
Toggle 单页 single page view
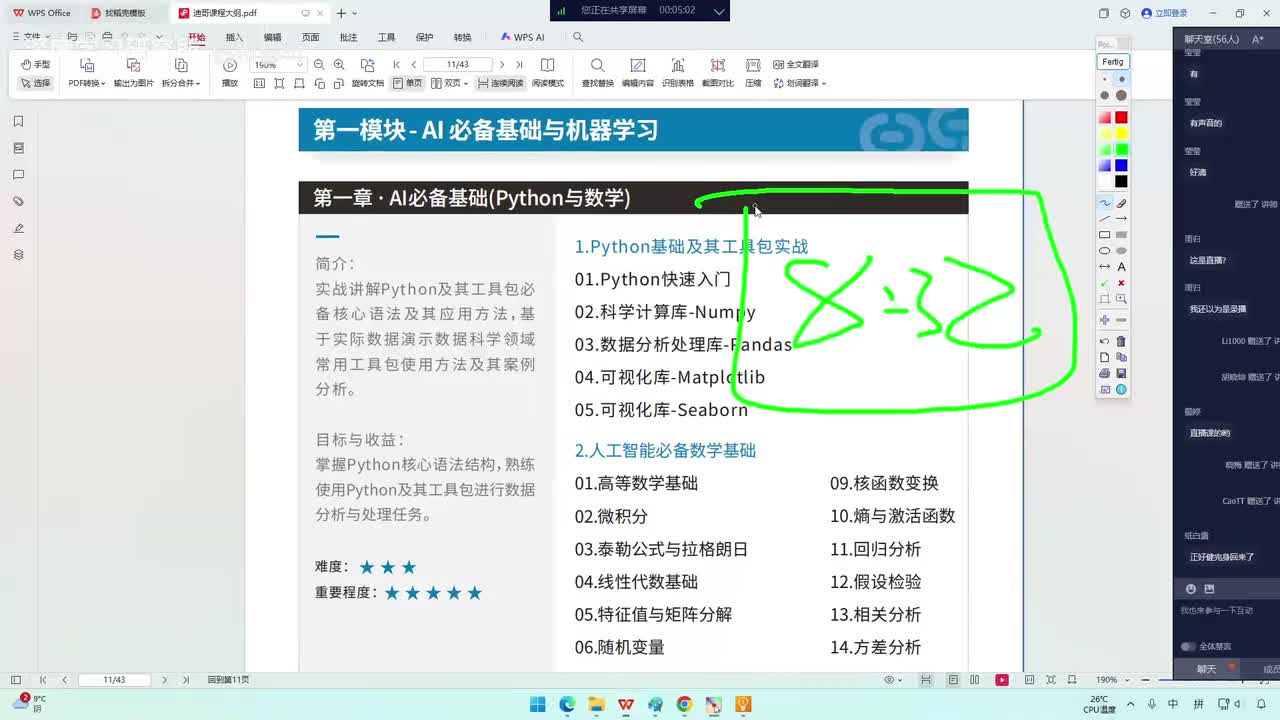[x=408, y=83]
